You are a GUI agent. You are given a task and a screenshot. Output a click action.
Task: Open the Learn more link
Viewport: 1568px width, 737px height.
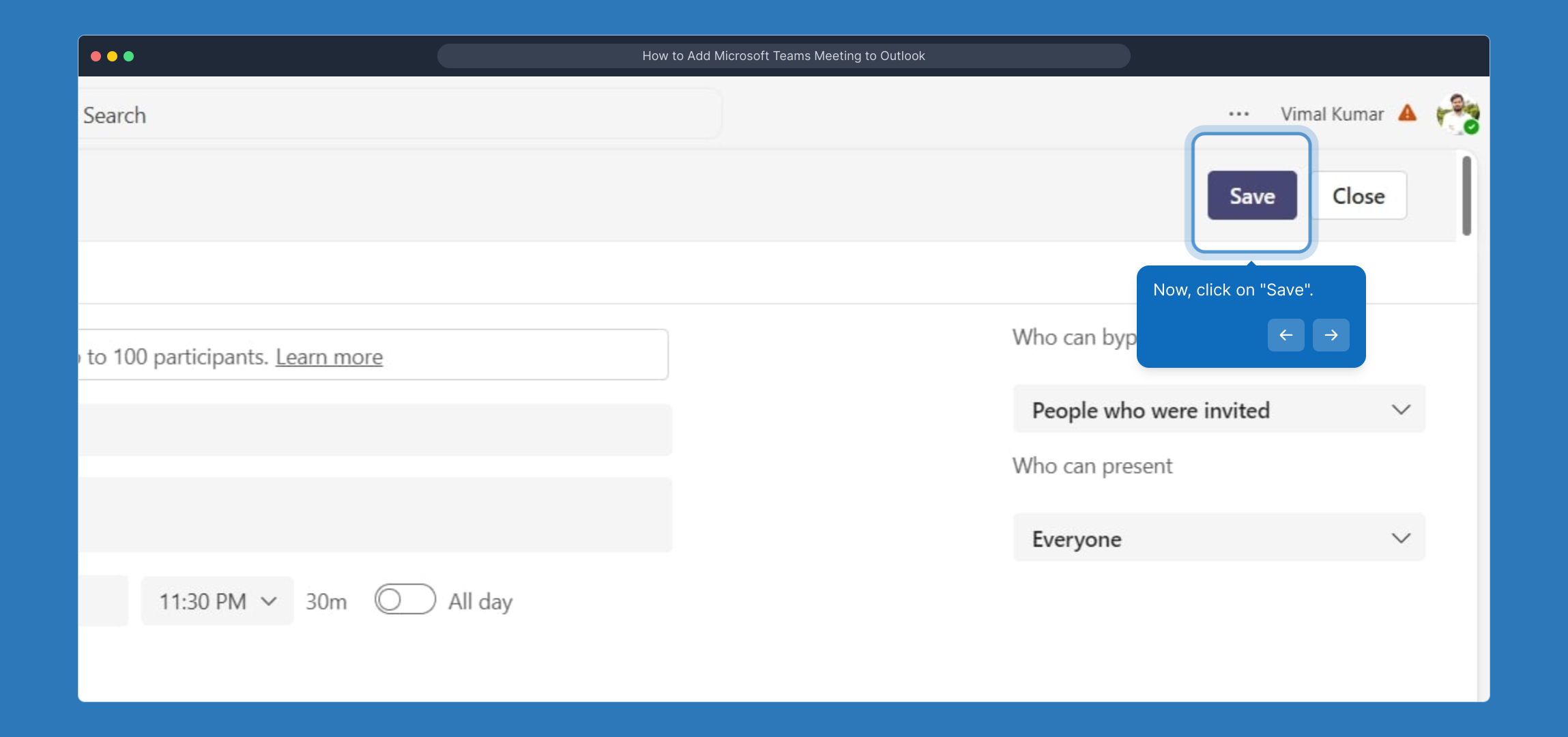pyautogui.click(x=329, y=357)
